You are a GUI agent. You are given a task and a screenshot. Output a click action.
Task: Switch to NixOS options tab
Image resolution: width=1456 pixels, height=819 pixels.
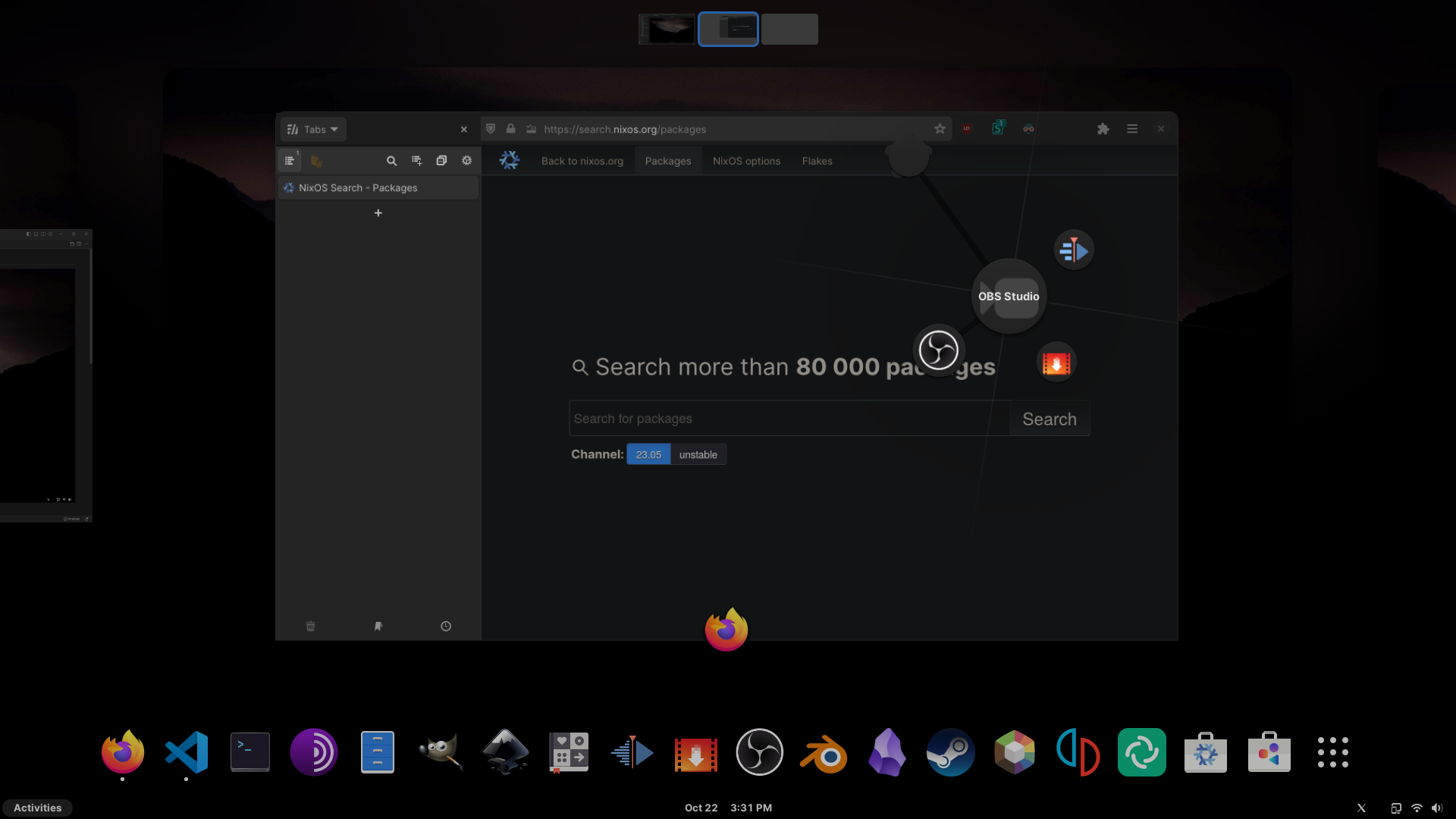click(x=746, y=160)
